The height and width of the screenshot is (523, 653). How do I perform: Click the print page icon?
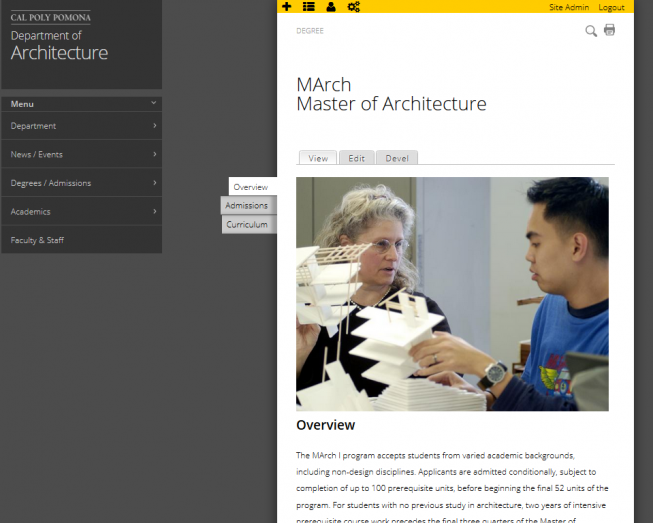click(609, 30)
